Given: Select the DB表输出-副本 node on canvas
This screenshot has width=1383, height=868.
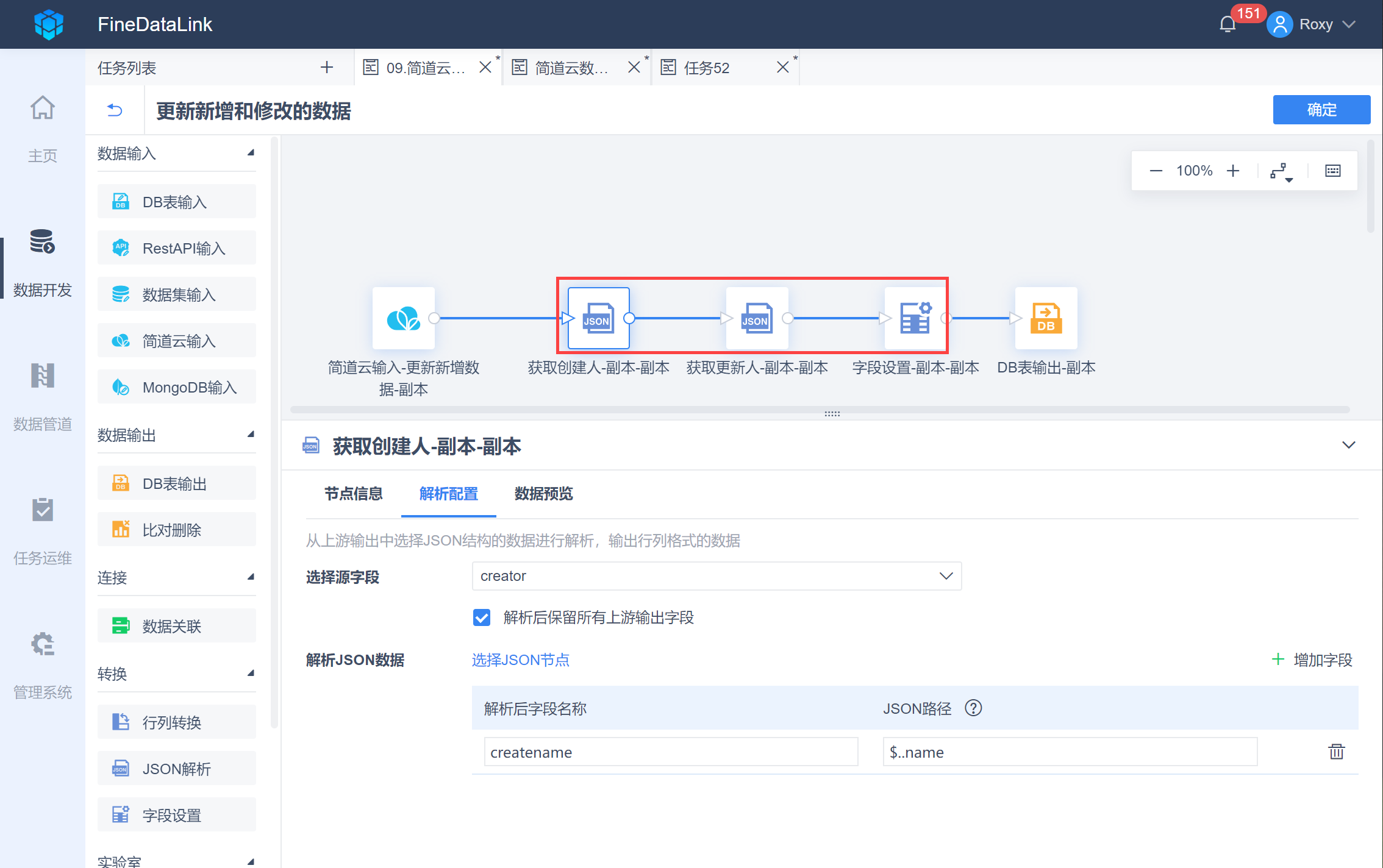Looking at the screenshot, I should (1046, 318).
